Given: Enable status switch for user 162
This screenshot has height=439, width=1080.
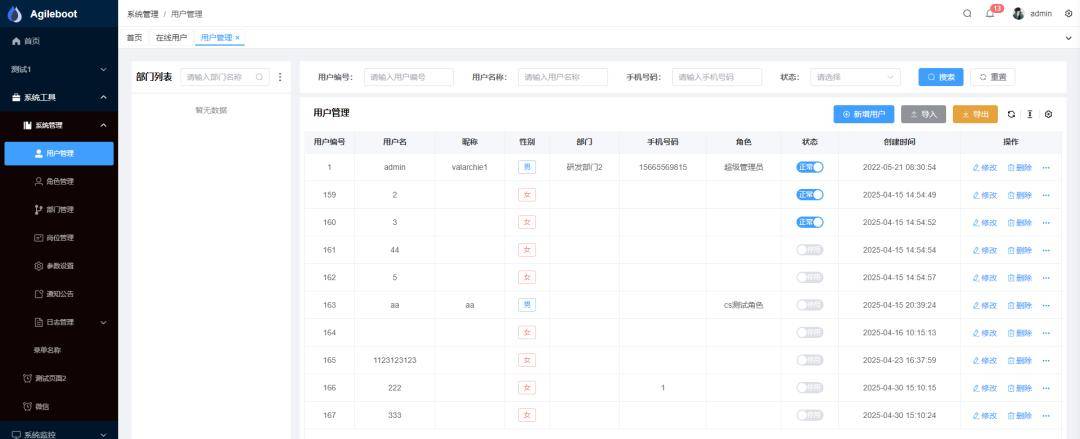Looking at the screenshot, I should click(810, 277).
